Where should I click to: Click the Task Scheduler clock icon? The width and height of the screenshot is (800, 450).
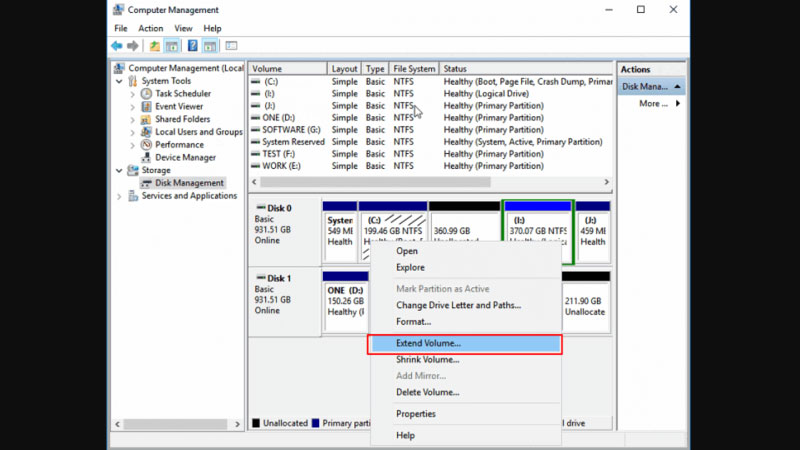pyautogui.click(x=146, y=93)
